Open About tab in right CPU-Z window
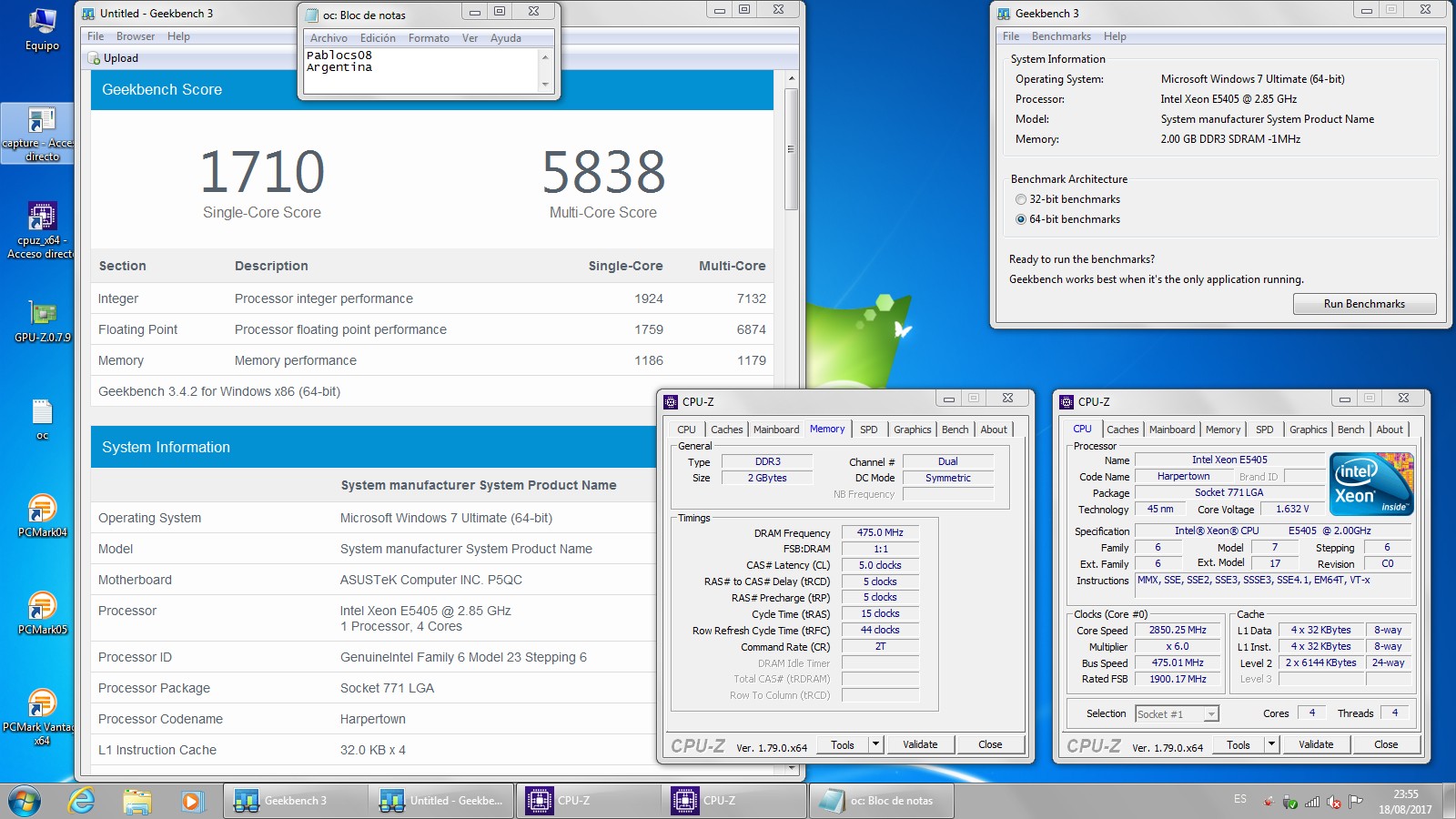 1390,430
